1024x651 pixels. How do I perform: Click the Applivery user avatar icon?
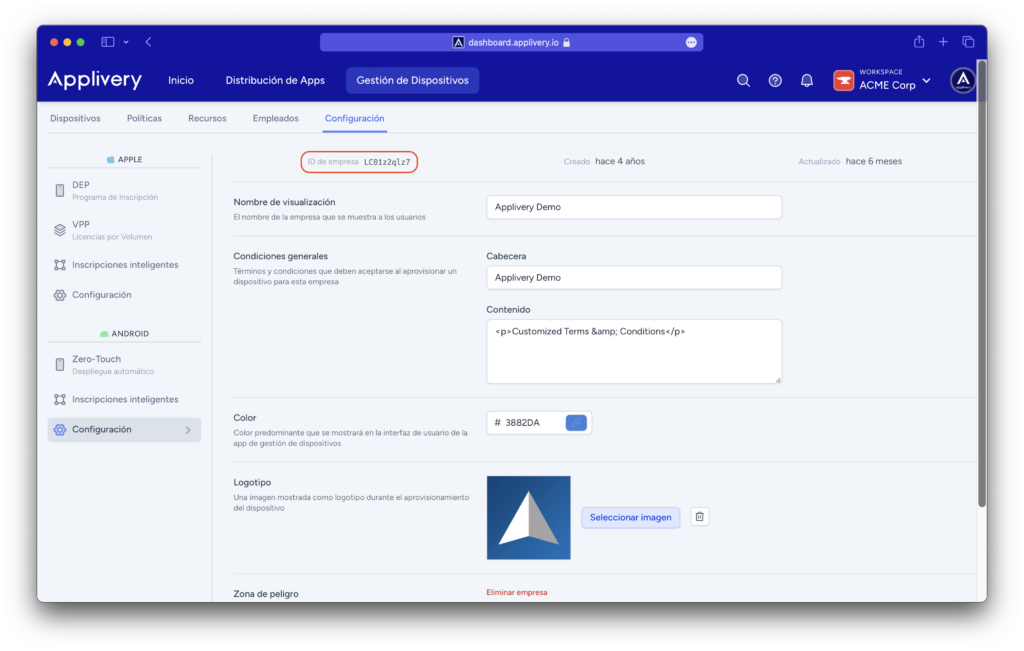click(962, 81)
